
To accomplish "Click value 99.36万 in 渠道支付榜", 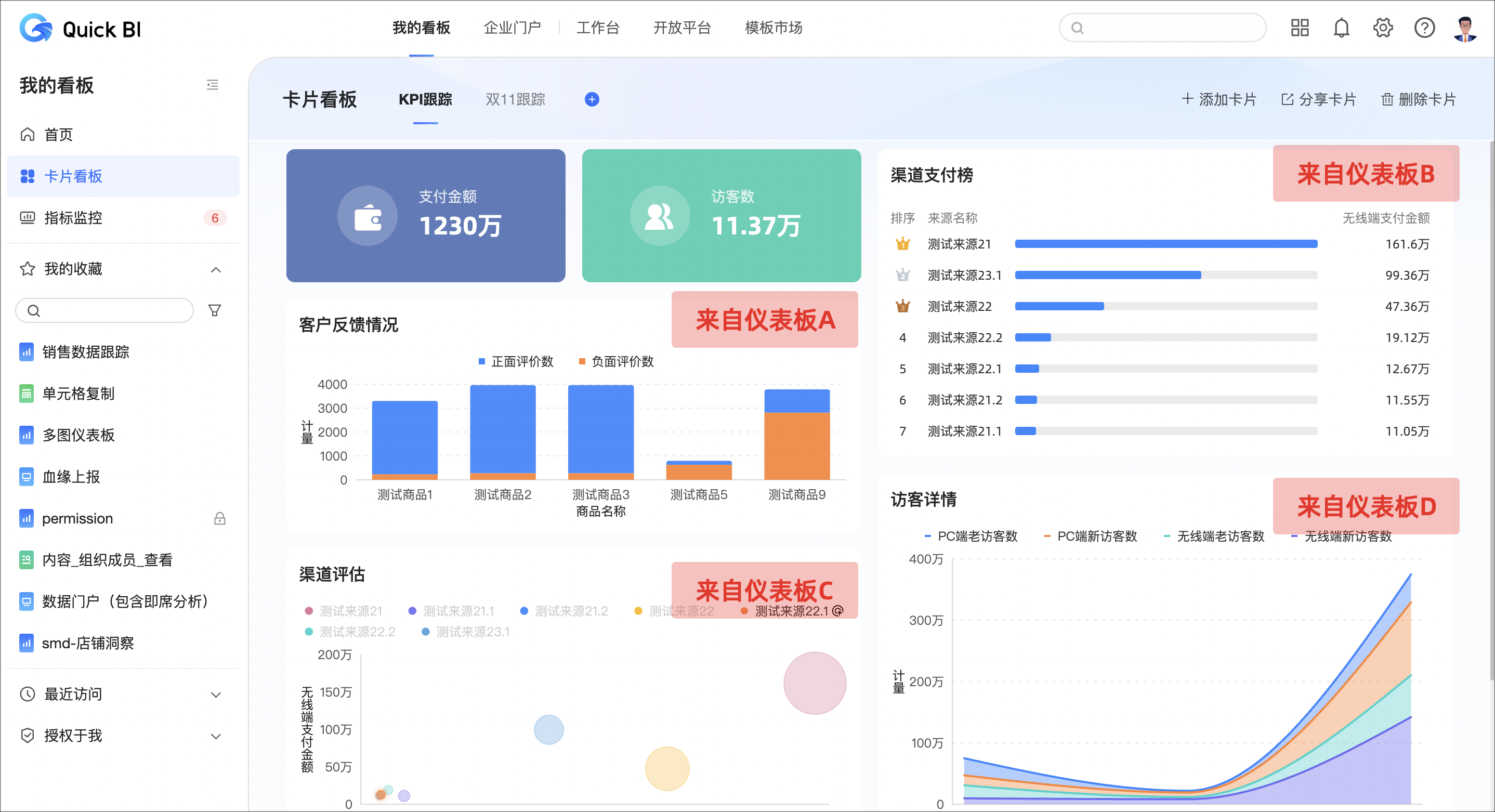I will pyautogui.click(x=1407, y=275).
